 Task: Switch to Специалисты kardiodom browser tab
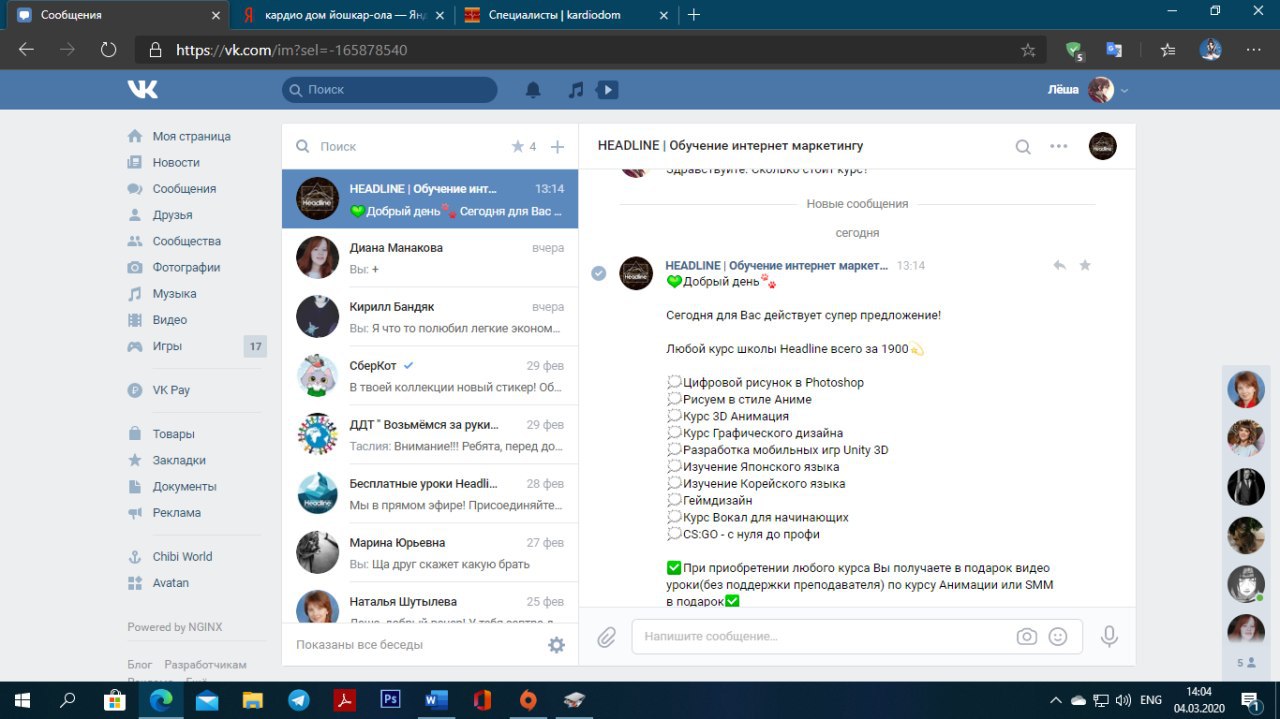(x=565, y=15)
